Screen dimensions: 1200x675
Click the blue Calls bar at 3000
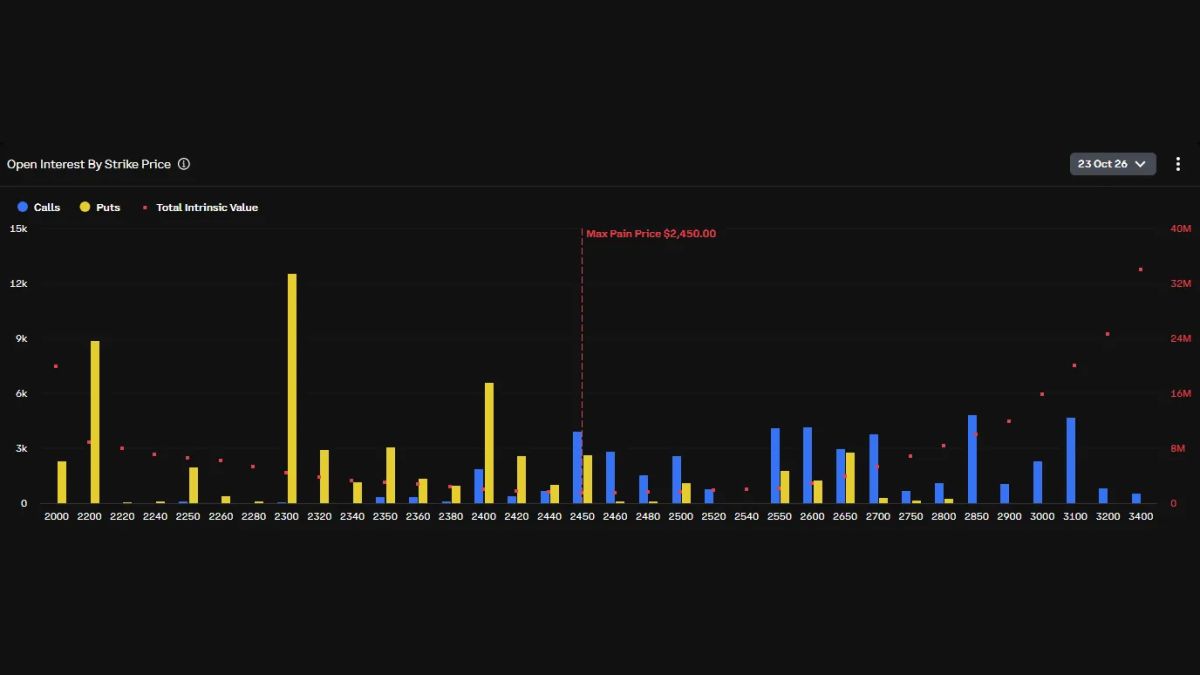(1038, 482)
